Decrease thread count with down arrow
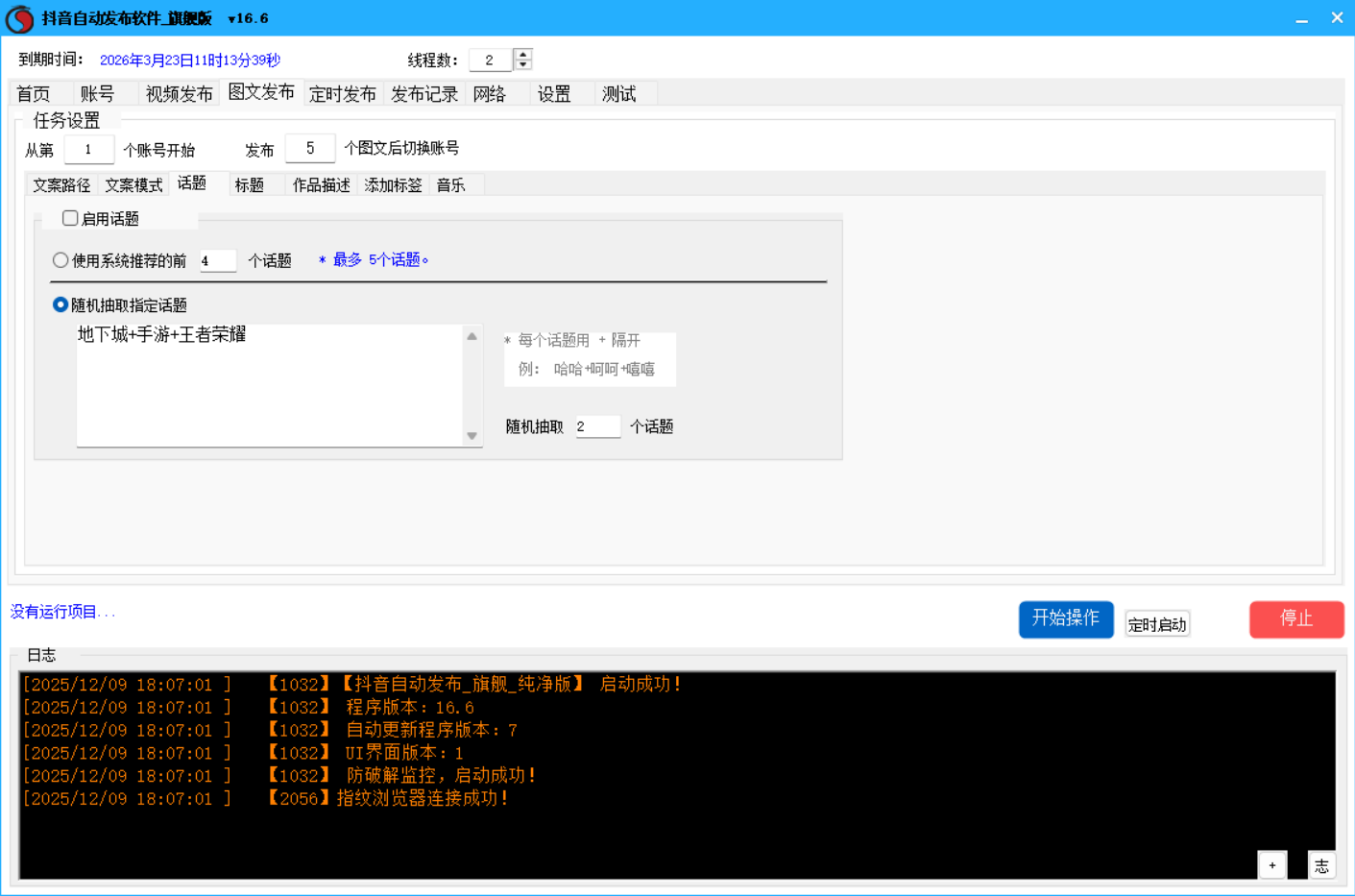1355x896 pixels. click(x=522, y=65)
